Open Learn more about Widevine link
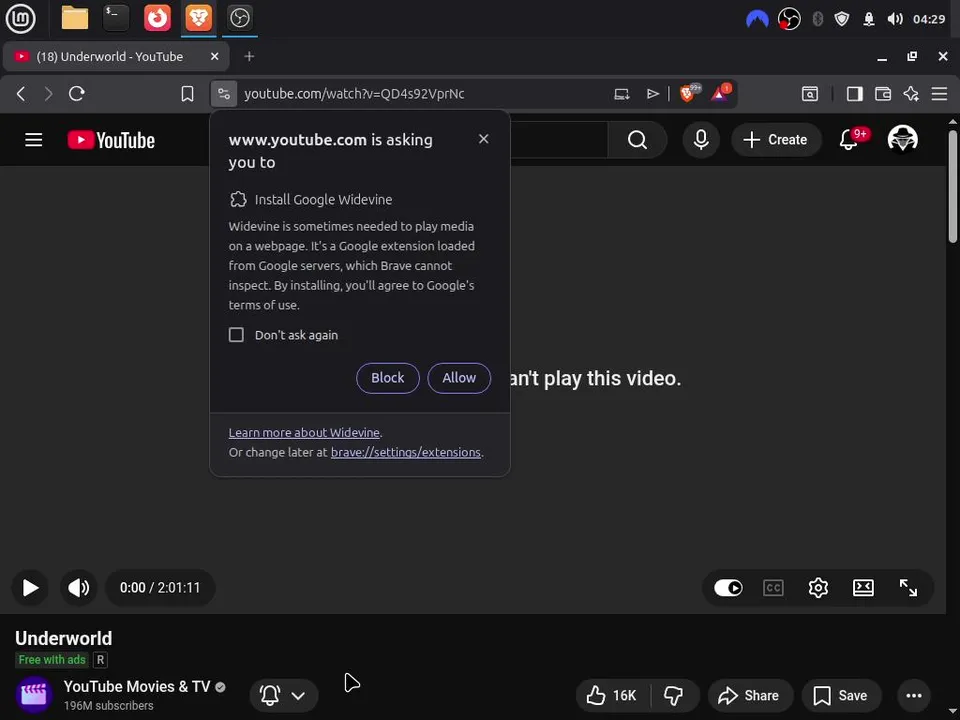960x720 pixels. (x=304, y=432)
